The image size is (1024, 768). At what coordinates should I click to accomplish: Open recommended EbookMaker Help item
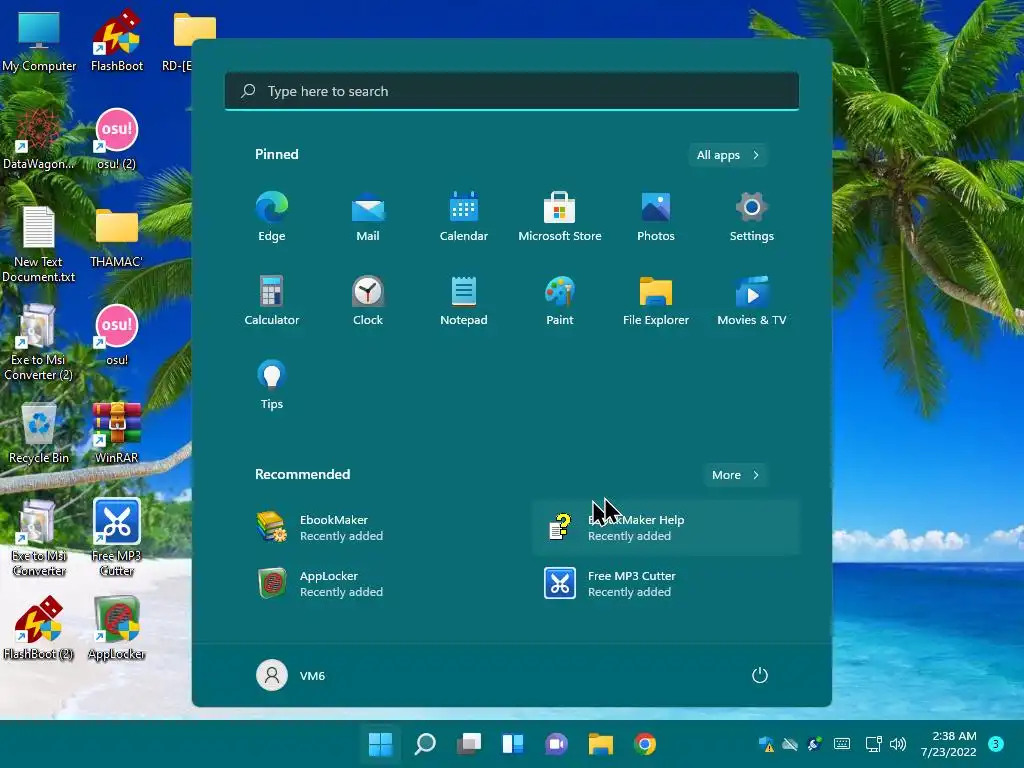click(x=666, y=528)
